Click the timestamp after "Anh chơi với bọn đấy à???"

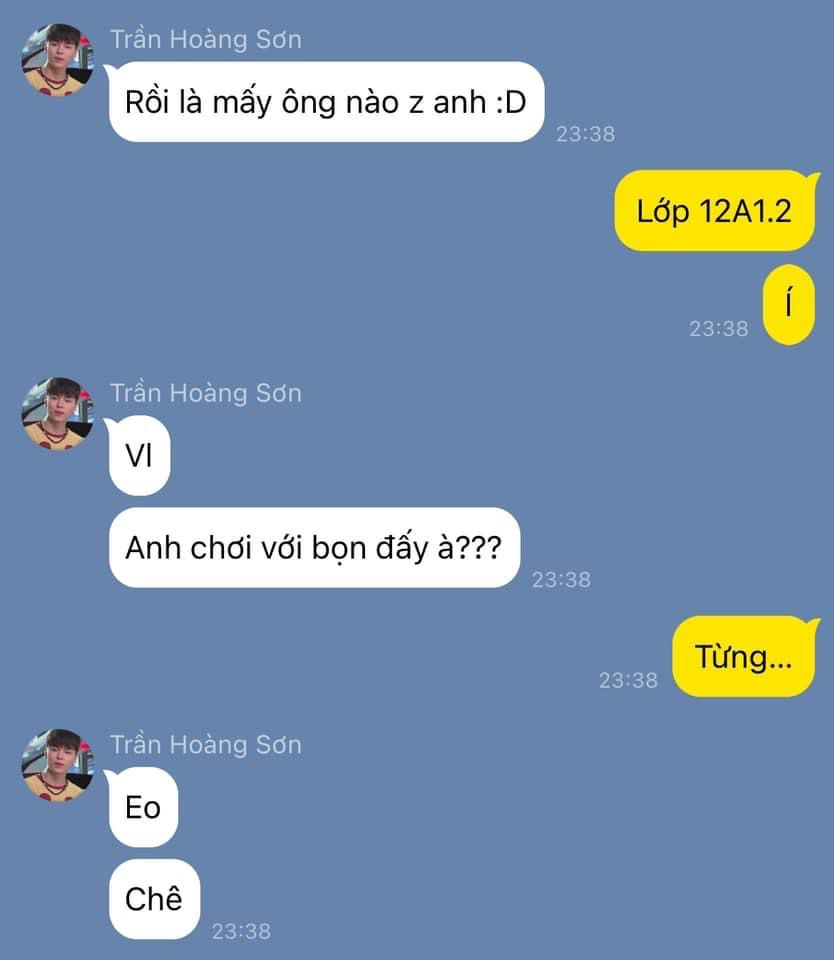coord(561,580)
